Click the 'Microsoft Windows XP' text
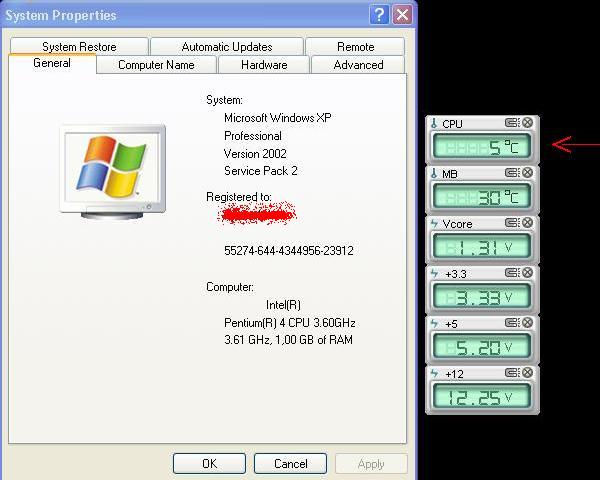 (x=277, y=118)
